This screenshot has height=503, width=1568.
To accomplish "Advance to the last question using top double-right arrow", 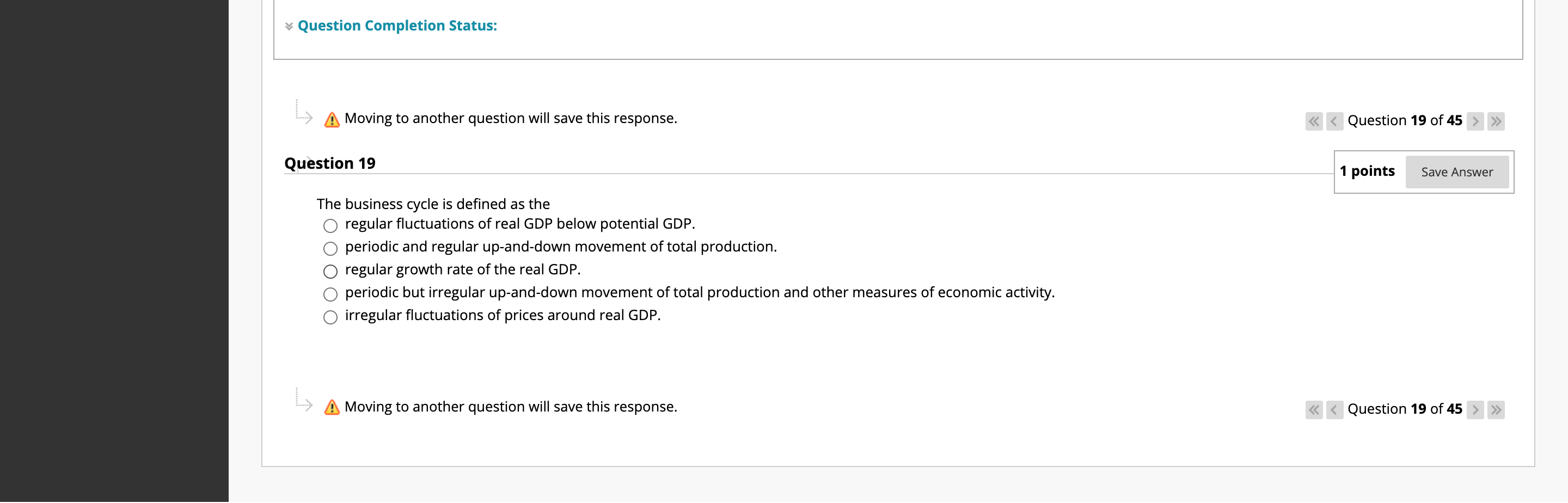I will click(x=1496, y=120).
